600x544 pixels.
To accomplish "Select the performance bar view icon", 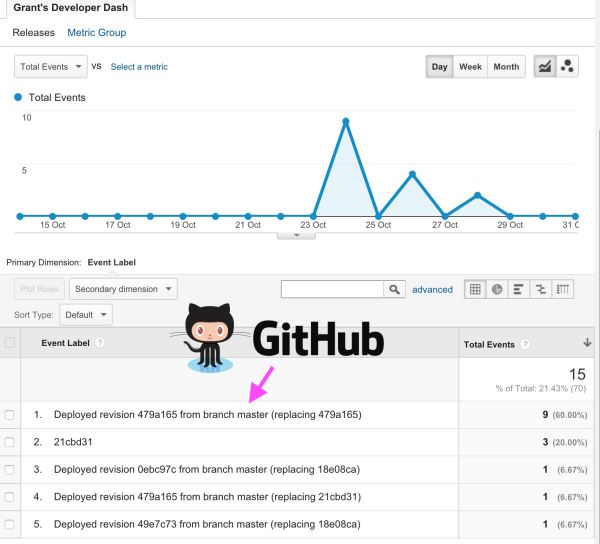I will 518,289.
